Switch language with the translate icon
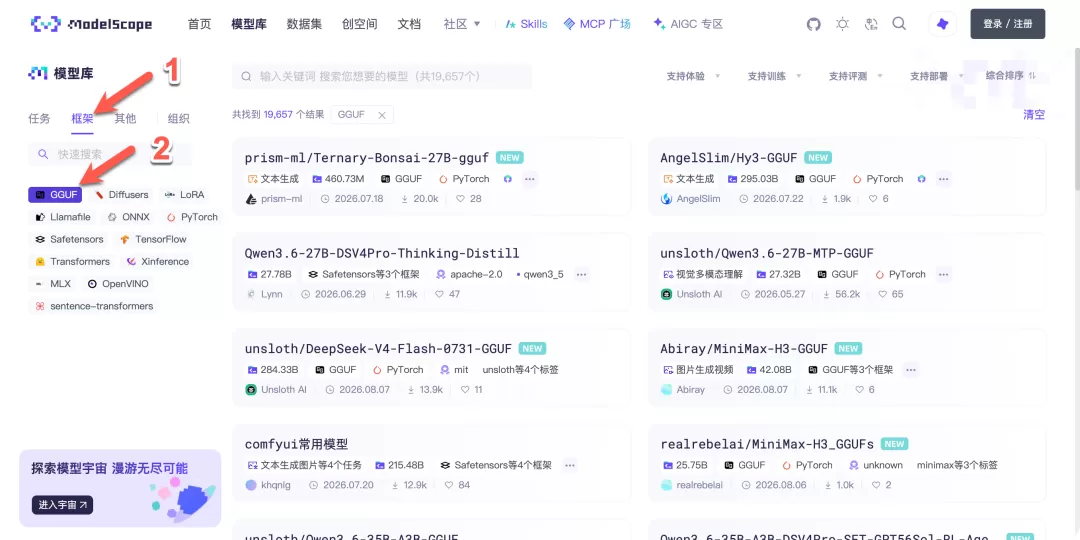Image resolution: width=1080 pixels, height=540 pixels. click(871, 24)
